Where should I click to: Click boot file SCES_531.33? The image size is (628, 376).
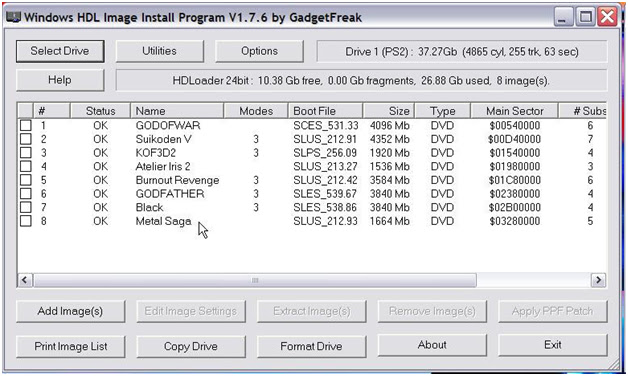(x=326, y=125)
